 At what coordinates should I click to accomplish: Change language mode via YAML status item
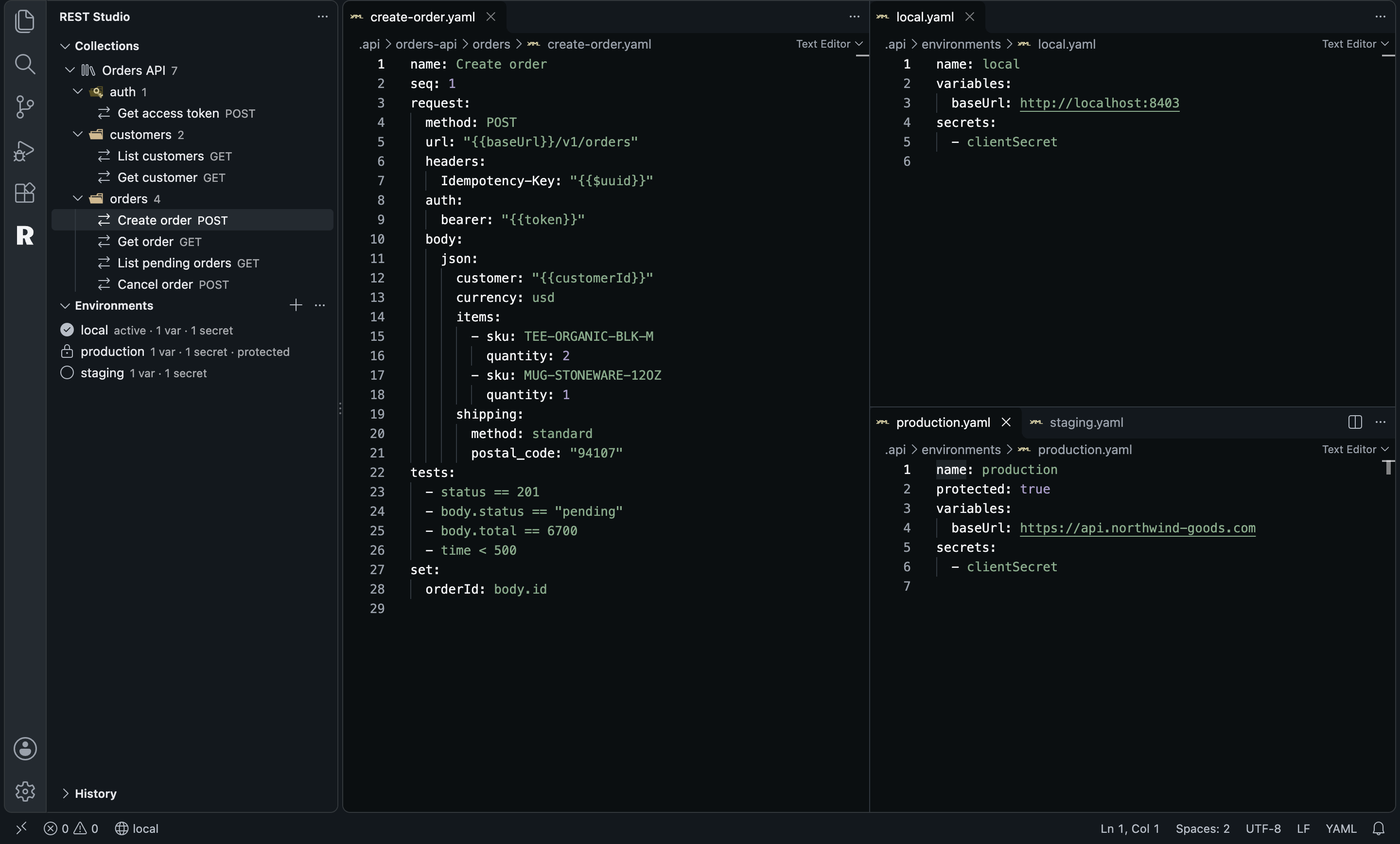pyautogui.click(x=1341, y=828)
